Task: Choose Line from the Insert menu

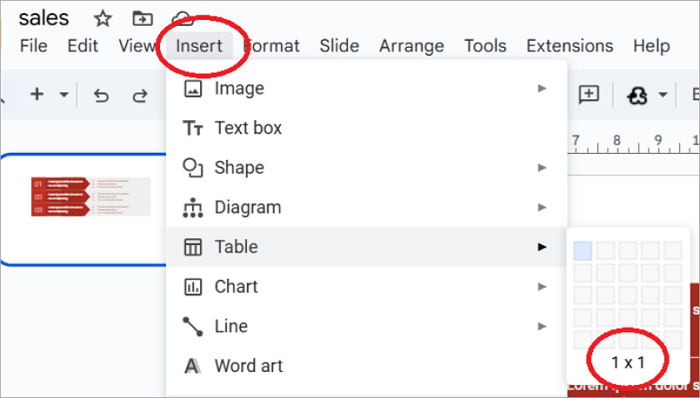Action: 366,326
